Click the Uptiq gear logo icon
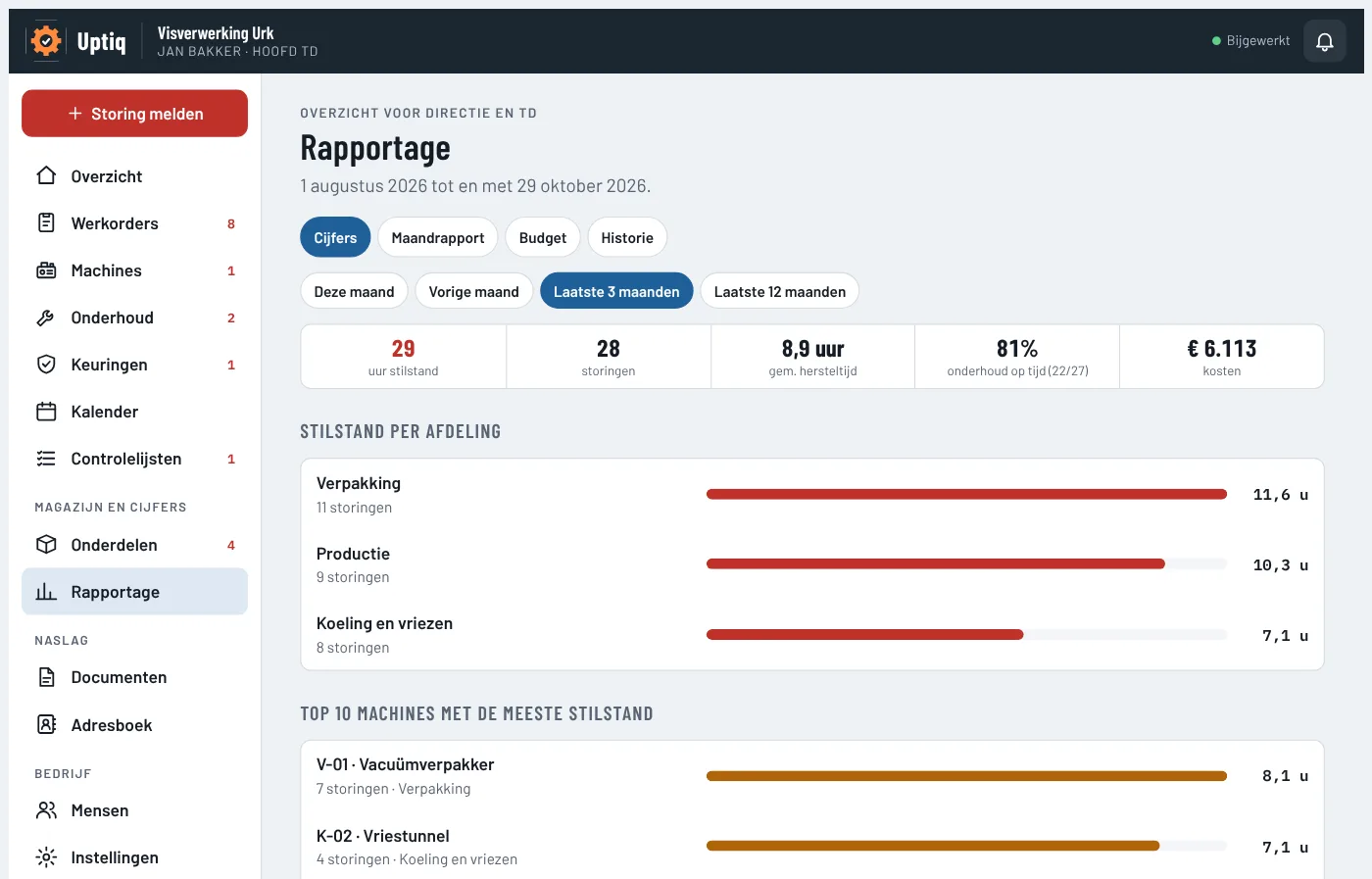Image resolution: width=1372 pixels, height=879 pixels. 45,41
